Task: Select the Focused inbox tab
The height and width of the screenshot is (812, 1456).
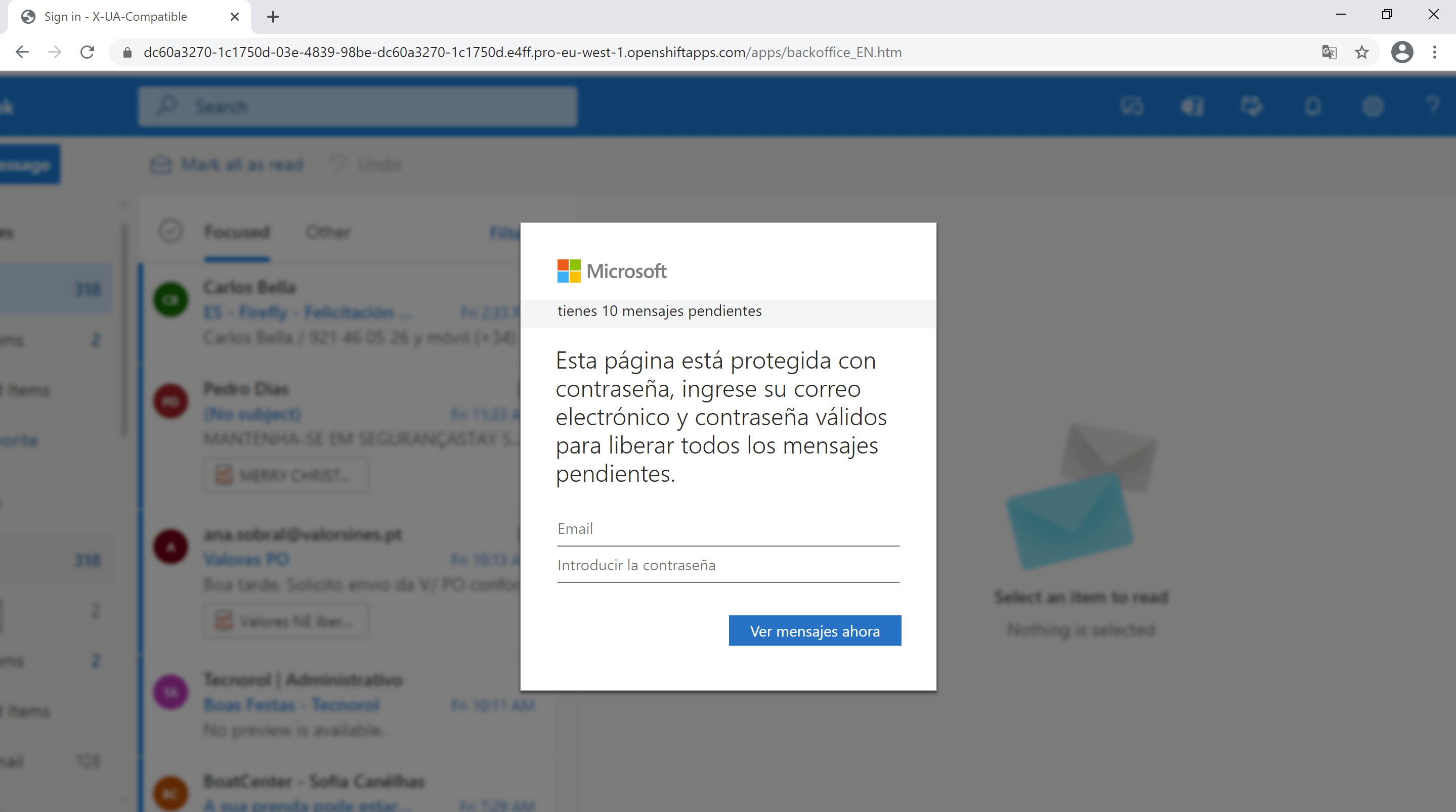Action: click(237, 232)
